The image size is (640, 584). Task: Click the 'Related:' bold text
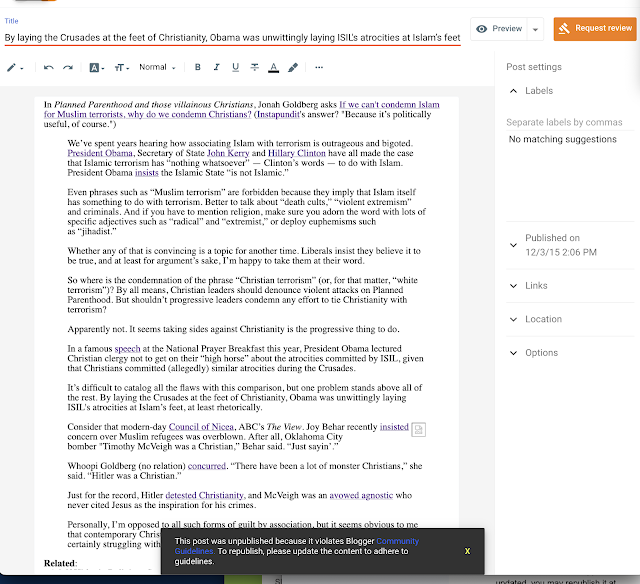(x=60, y=563)
